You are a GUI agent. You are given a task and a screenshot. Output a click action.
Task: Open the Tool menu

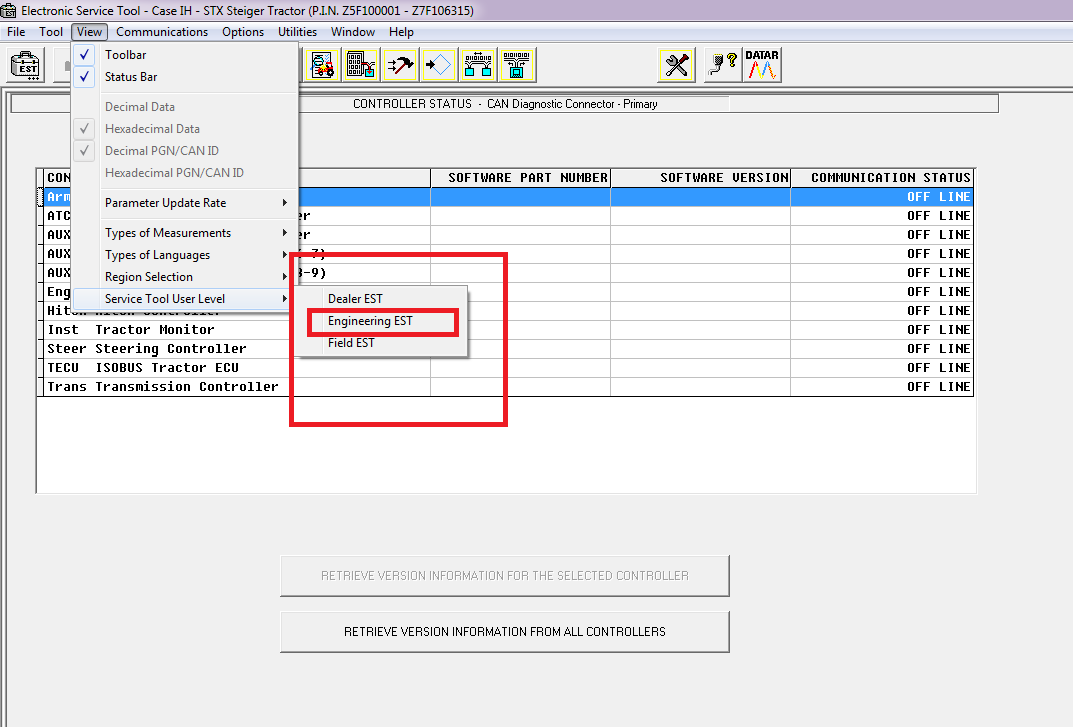[x=51, y=31]
